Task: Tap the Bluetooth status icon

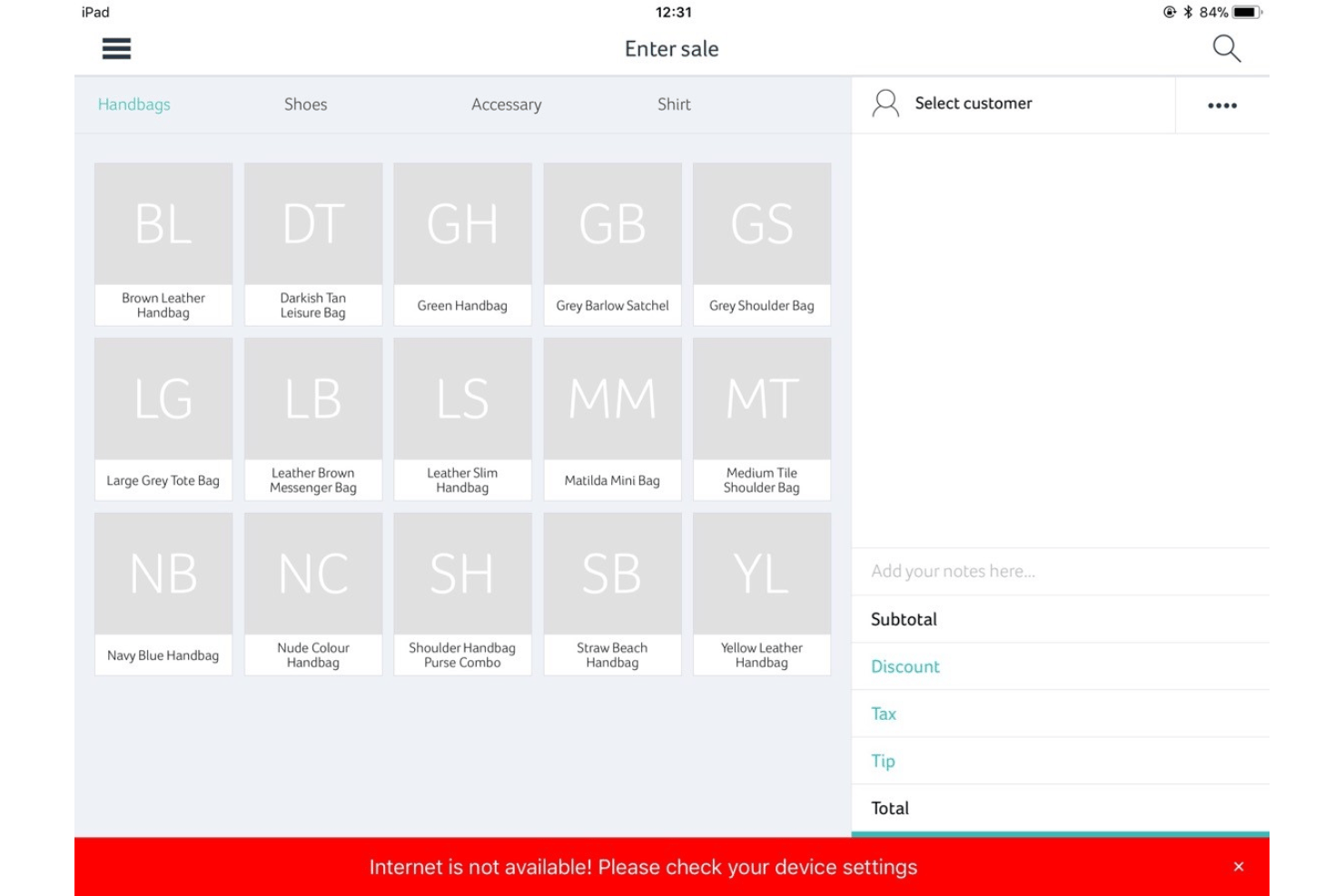Action: 1188,12
